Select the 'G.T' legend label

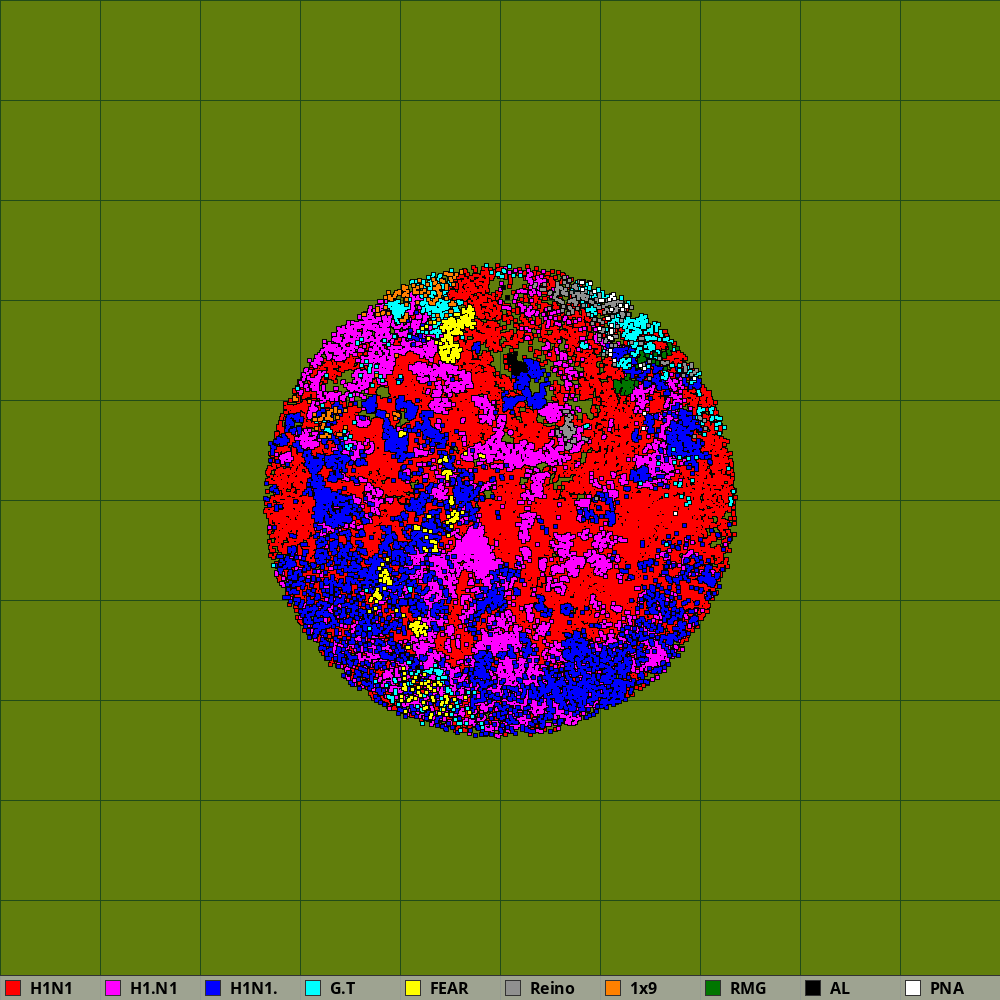tap(342, 988)
